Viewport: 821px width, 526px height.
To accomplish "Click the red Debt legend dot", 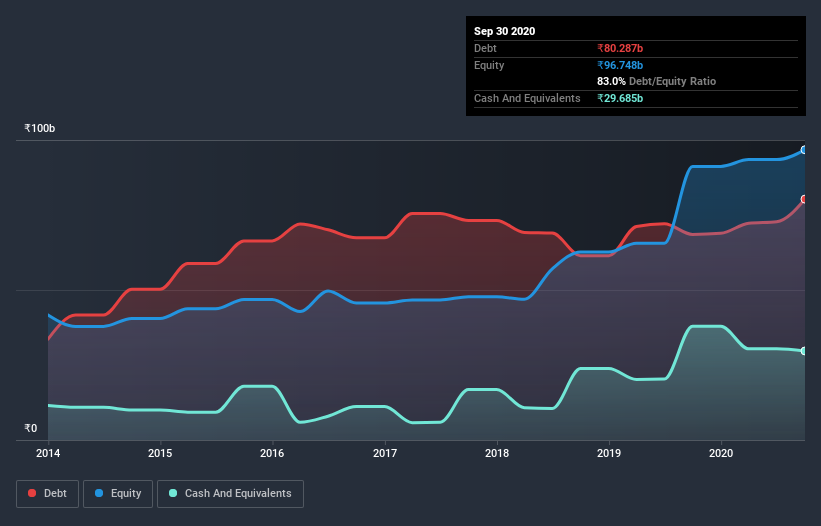I will (32, 493).
